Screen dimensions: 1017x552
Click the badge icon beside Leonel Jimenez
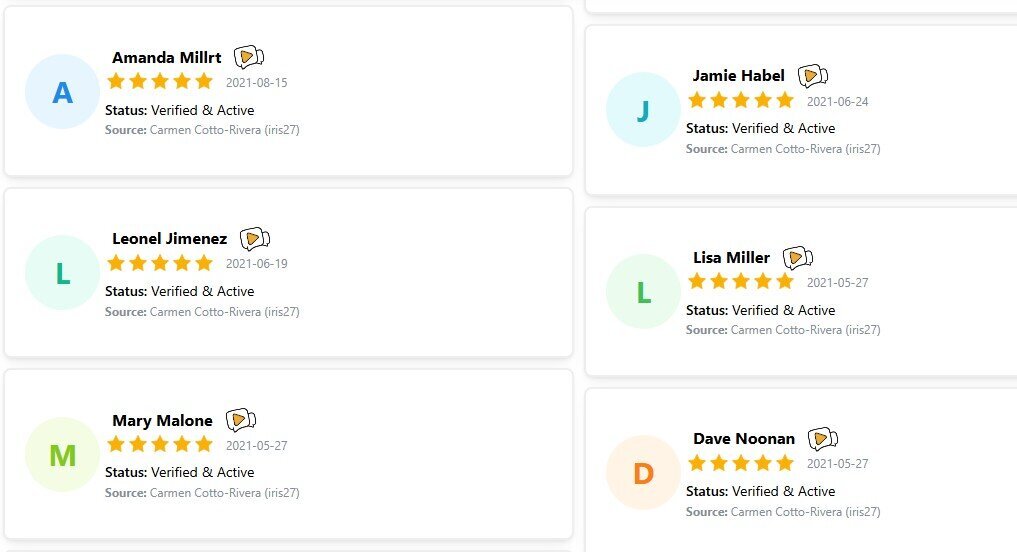(255, 239)
